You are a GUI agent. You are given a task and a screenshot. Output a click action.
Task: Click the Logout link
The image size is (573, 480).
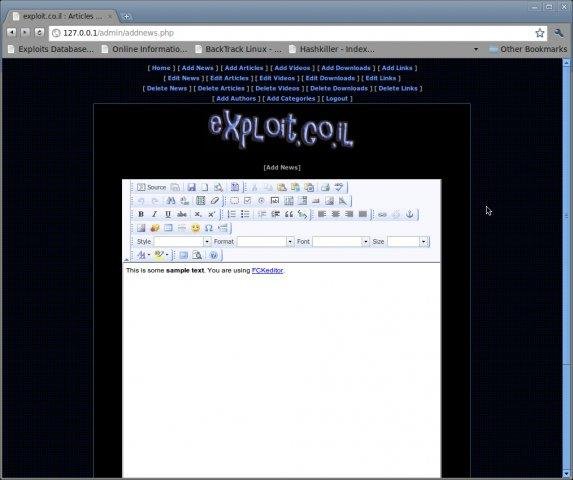pos(337,99)
